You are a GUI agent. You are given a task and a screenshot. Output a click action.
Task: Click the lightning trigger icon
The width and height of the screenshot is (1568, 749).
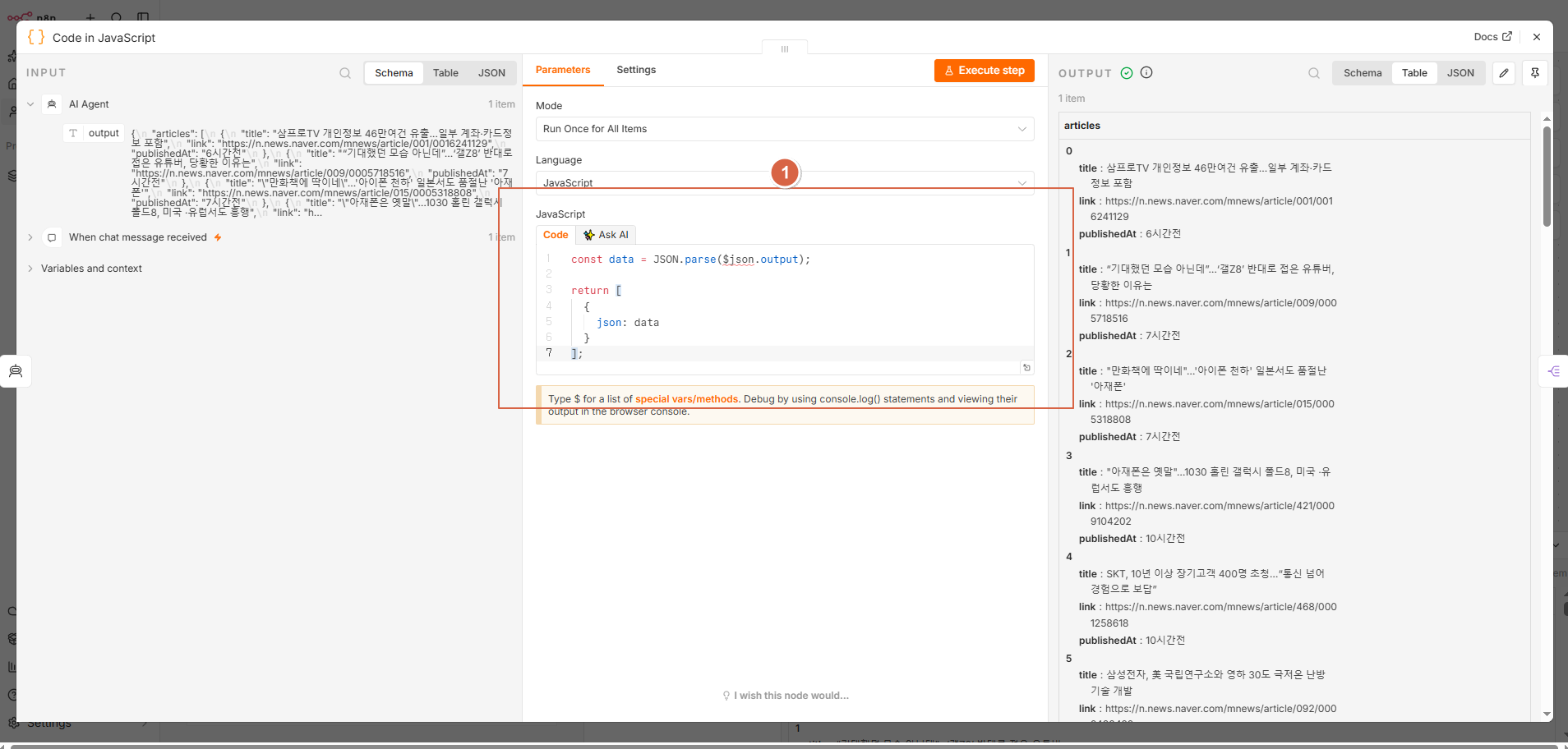click(218, 237)
